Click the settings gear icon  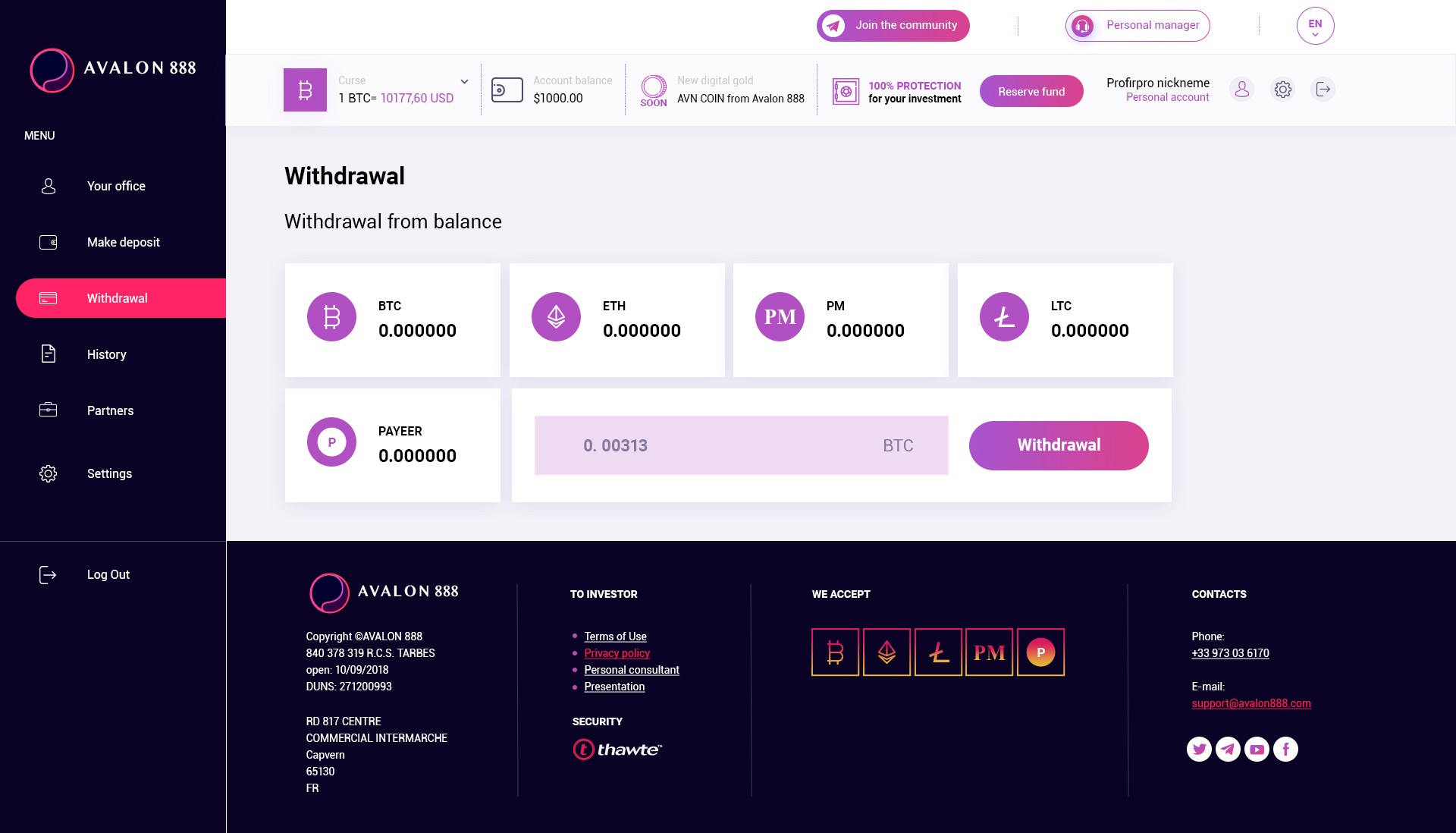1283,89
